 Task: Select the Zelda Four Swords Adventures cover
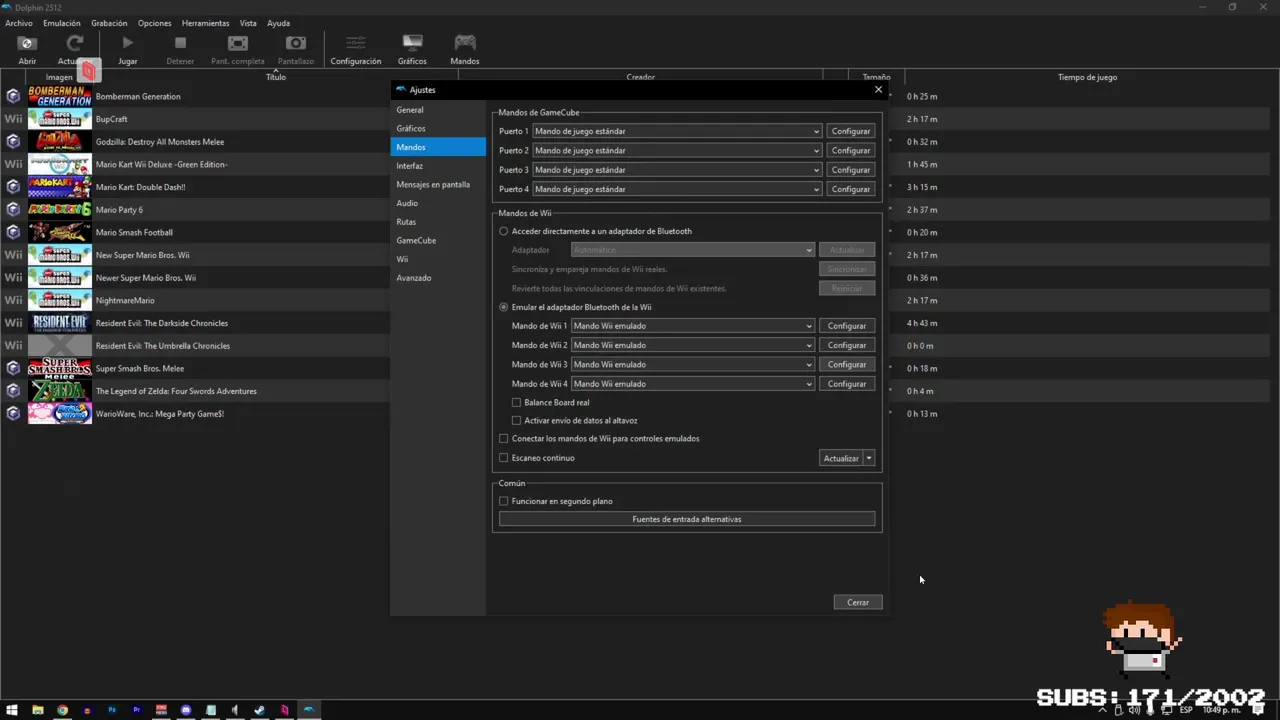60,391
